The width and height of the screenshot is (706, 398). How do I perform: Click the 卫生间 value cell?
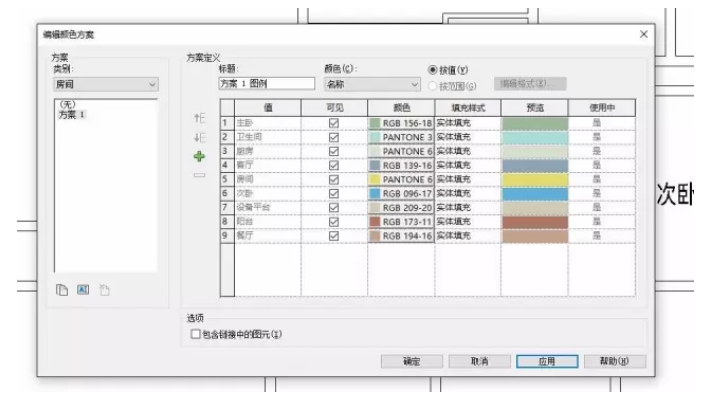point(268,137)
